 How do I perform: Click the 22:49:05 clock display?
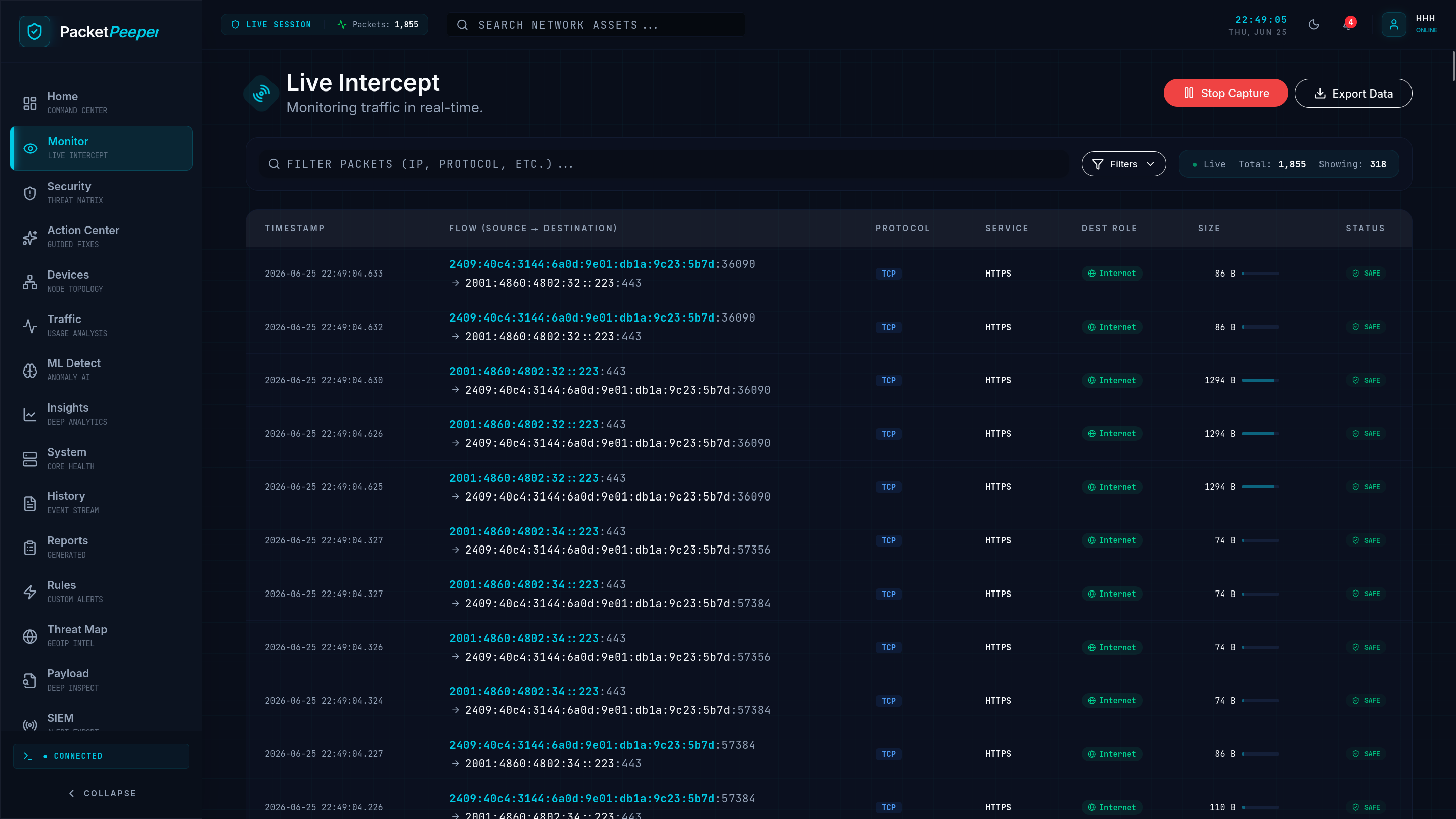coord(1260,20)
